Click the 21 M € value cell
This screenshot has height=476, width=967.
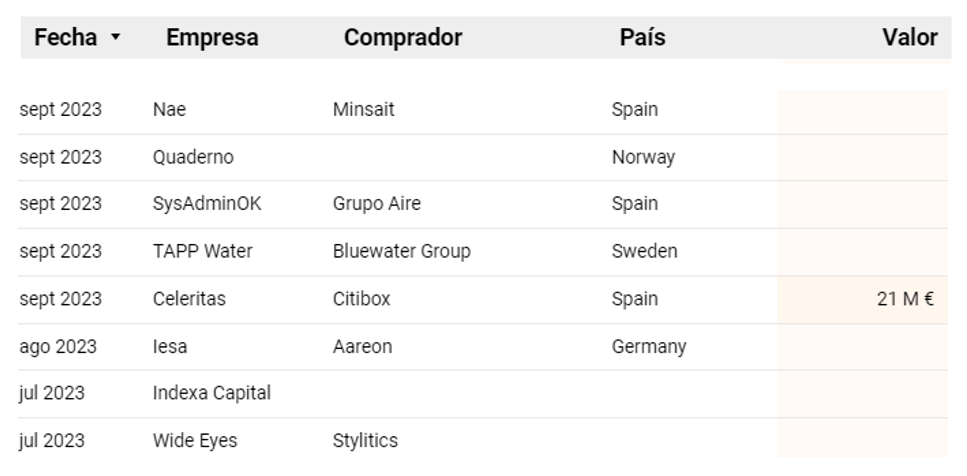point(905,299)
